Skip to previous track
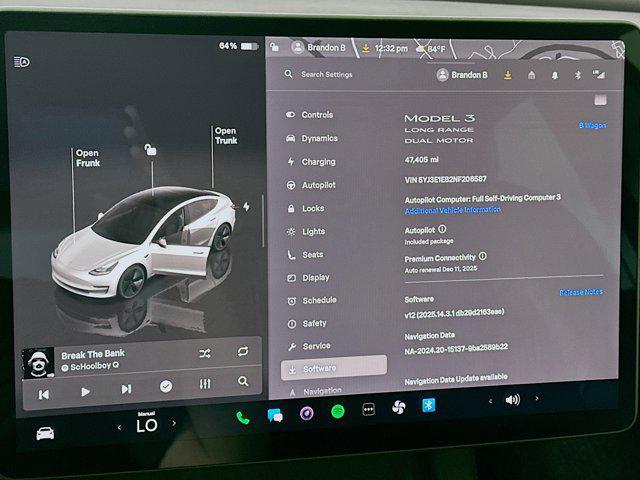 [44, 395]
